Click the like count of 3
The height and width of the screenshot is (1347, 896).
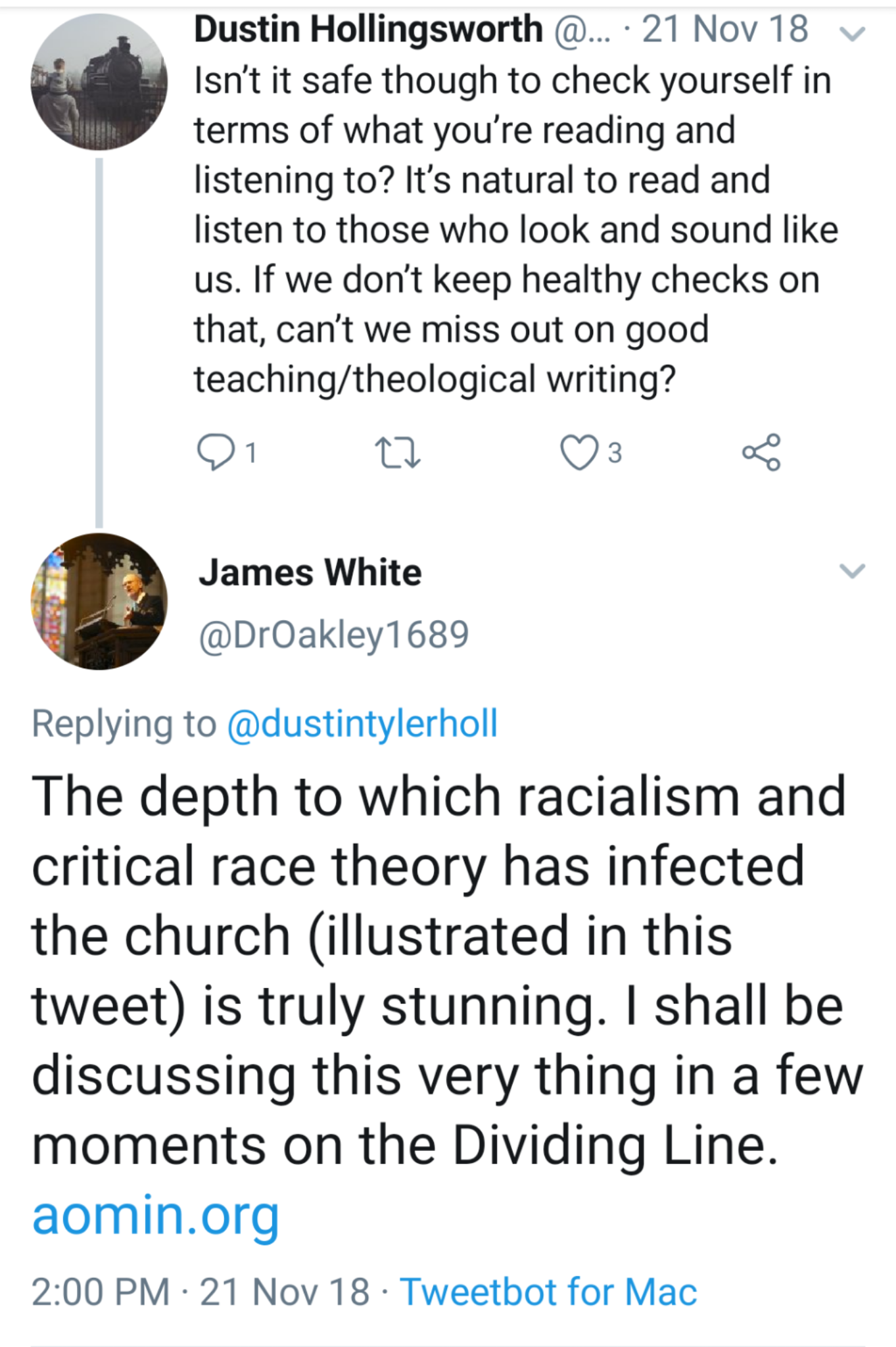click(615, 453)
